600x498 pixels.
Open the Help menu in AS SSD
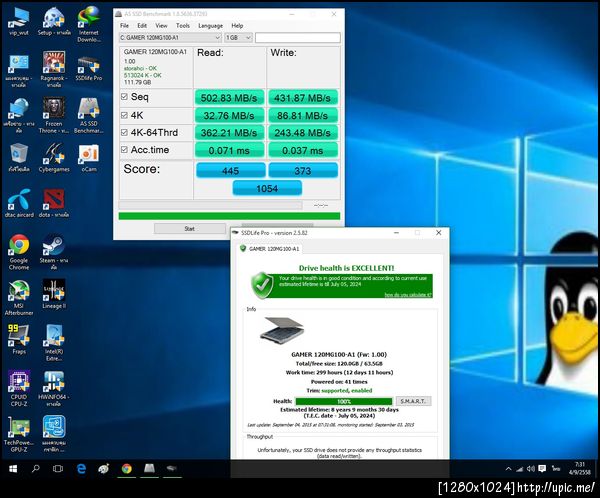[237, 26]
